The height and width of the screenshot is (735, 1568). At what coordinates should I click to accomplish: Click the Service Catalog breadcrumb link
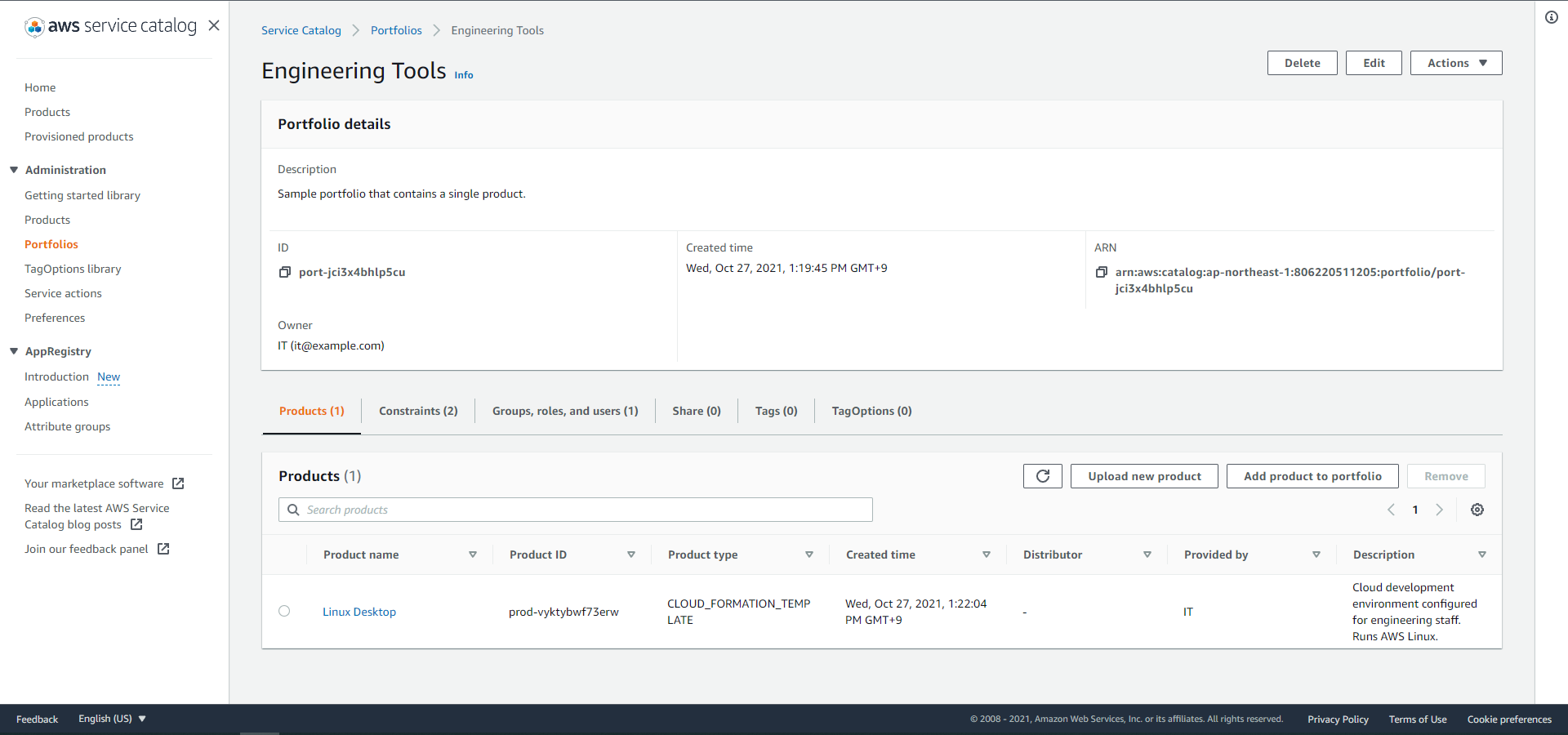[x=301, y=30]
